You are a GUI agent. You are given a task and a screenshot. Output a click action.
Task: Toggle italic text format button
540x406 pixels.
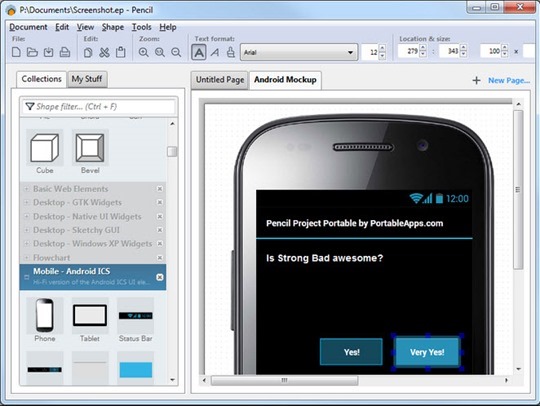(215, 52)
